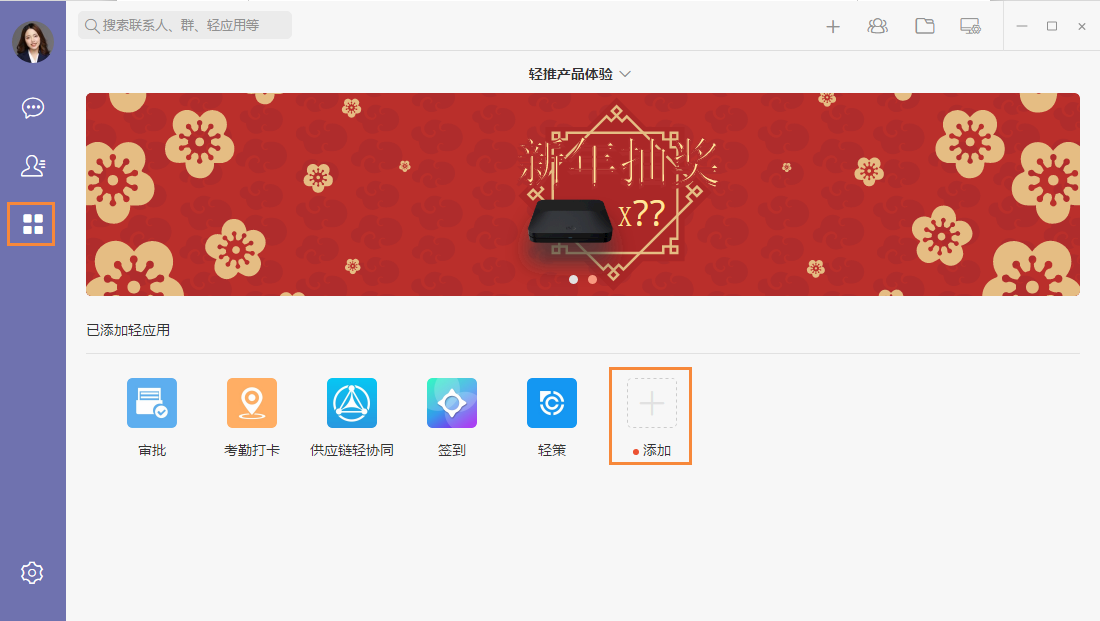Viewport: 1100px width, 621px height.
Task: Open the 新年抽奖 lottery banner
Action: tap(583, 193)
